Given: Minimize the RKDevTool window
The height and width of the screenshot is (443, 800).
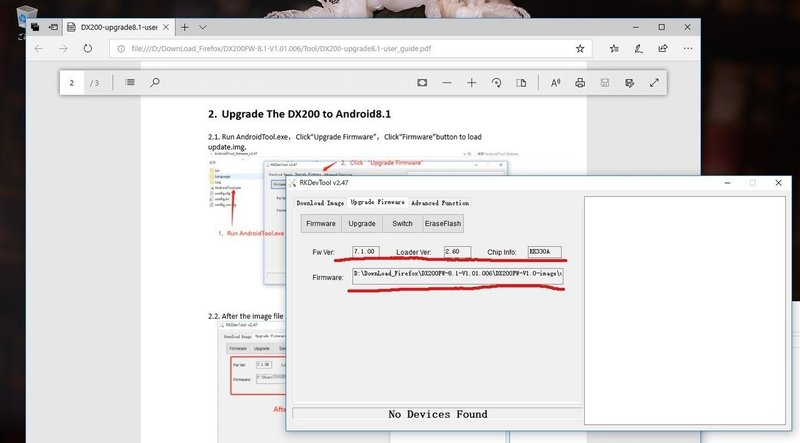Looking at the screenshot, I should point(727,183).
